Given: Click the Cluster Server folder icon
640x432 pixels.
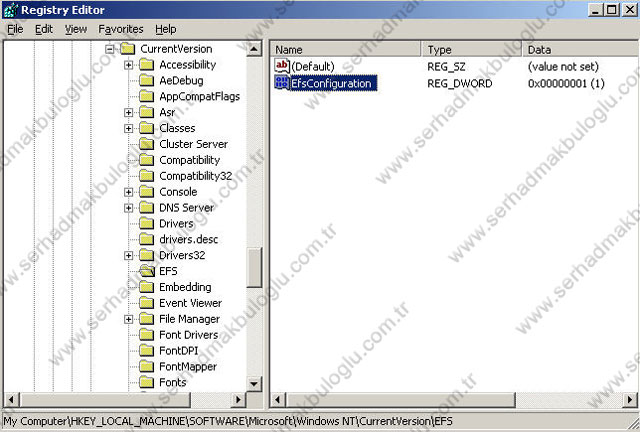Looking at the screenshot, I should (x=147, y=144).
